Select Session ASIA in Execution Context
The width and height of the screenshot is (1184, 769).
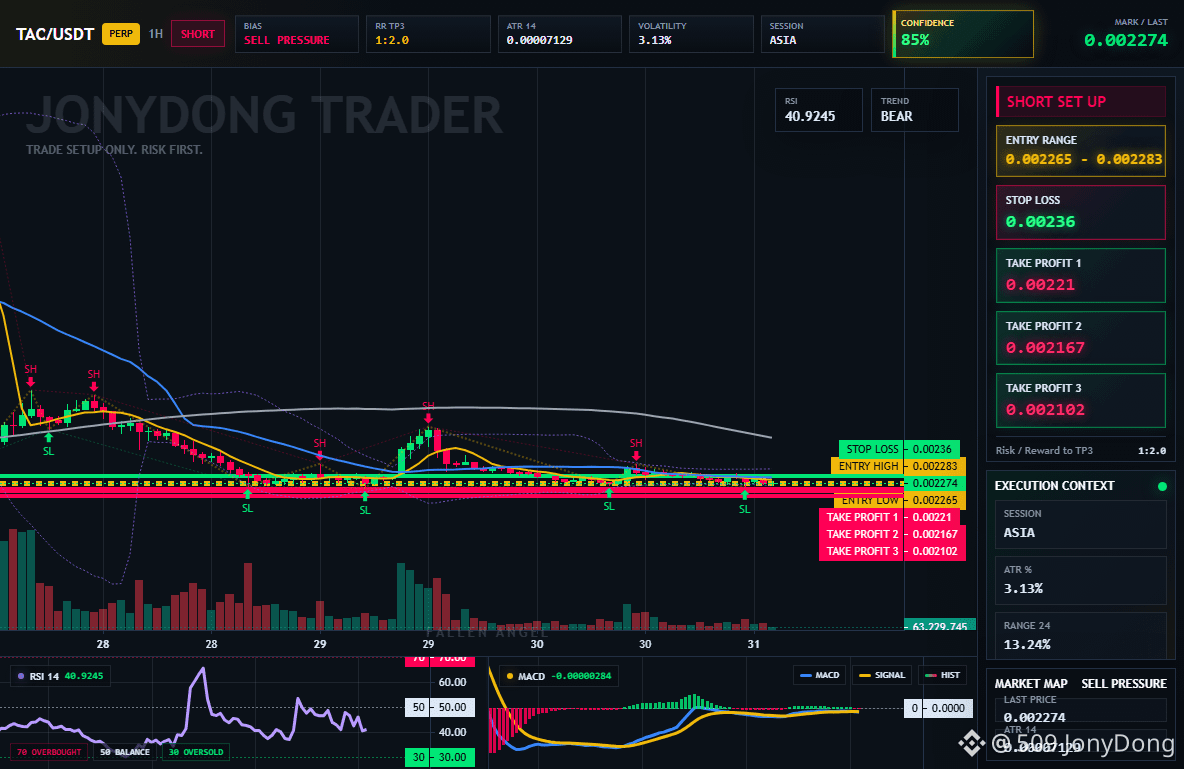click(1081, 523)
